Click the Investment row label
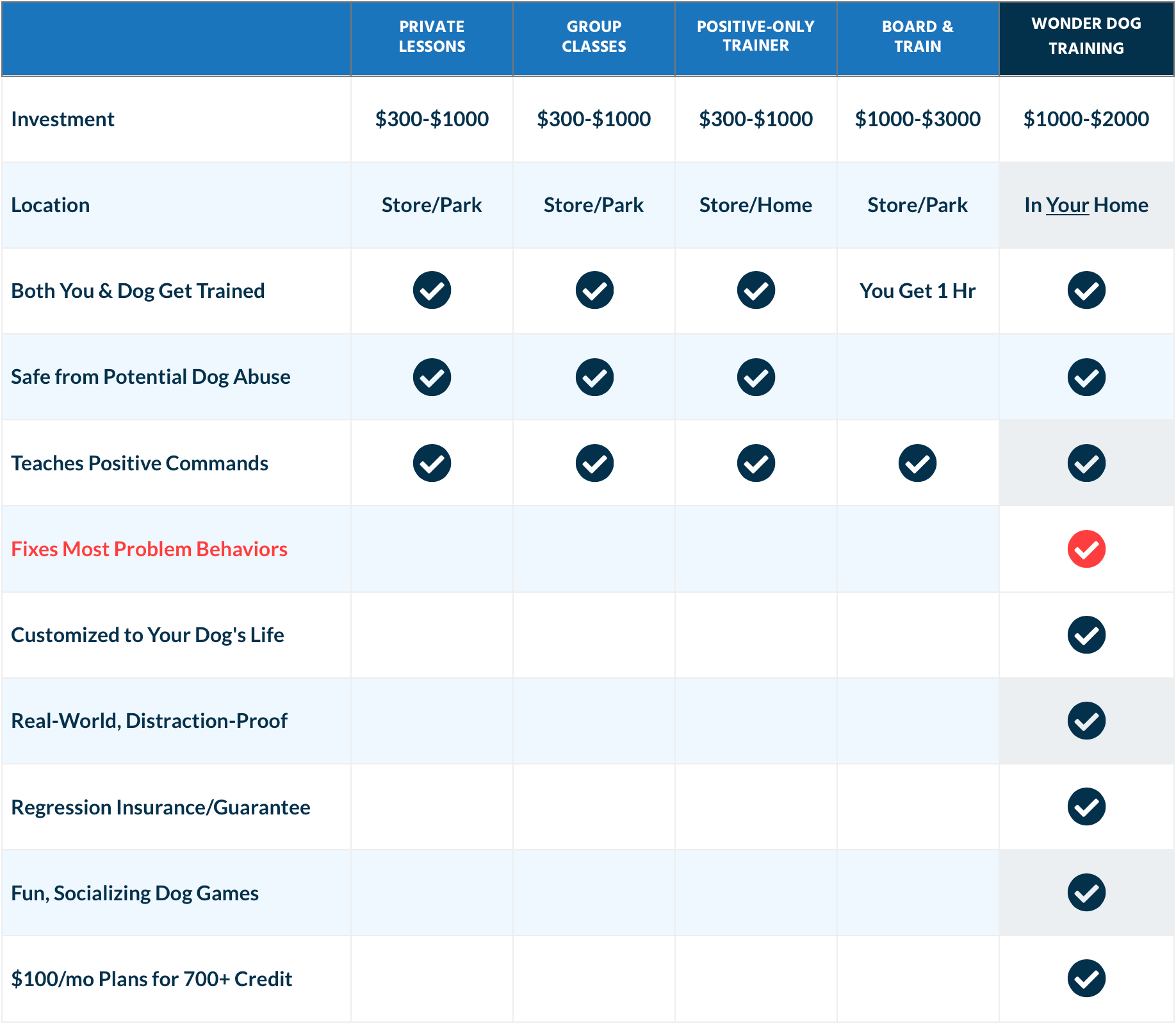 pyautogui.click(x=63, y=119)
